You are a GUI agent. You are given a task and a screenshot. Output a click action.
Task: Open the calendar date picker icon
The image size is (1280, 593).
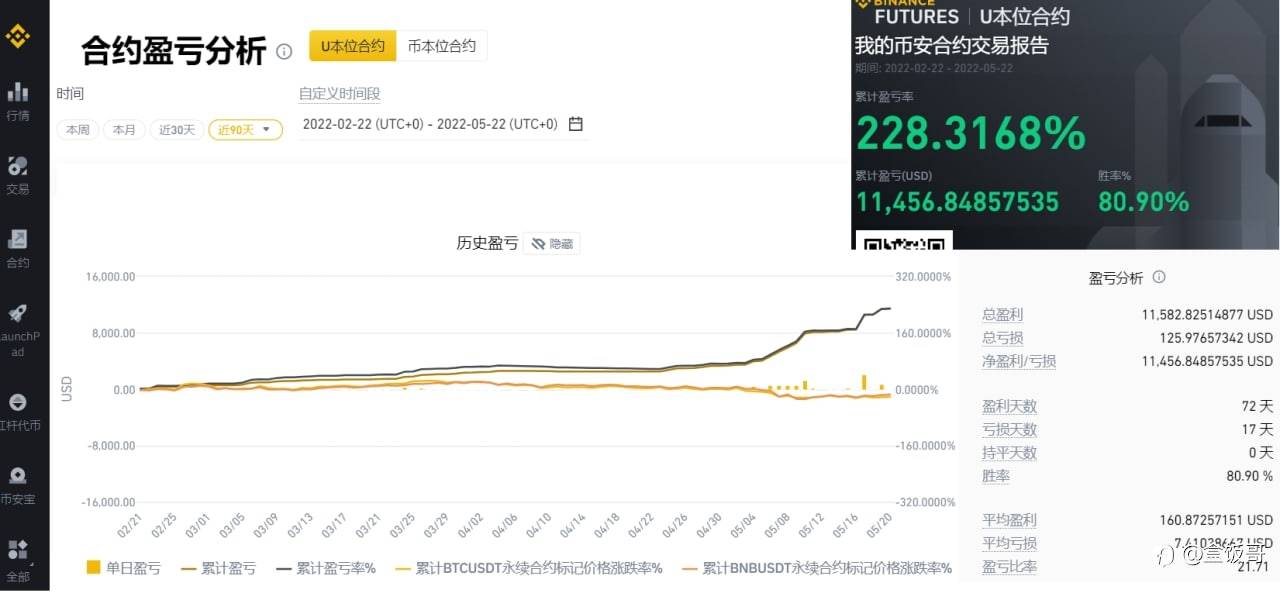575,124
